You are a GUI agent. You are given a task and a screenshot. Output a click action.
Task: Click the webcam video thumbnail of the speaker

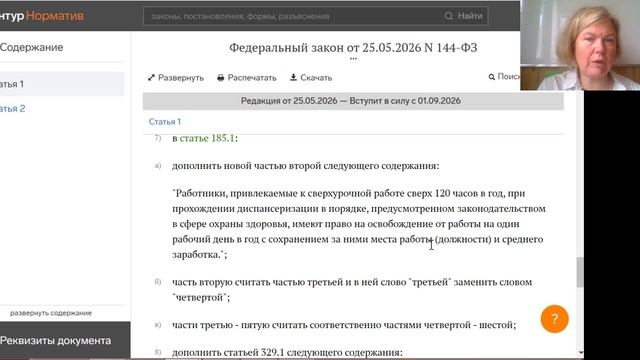coord(580,45)
